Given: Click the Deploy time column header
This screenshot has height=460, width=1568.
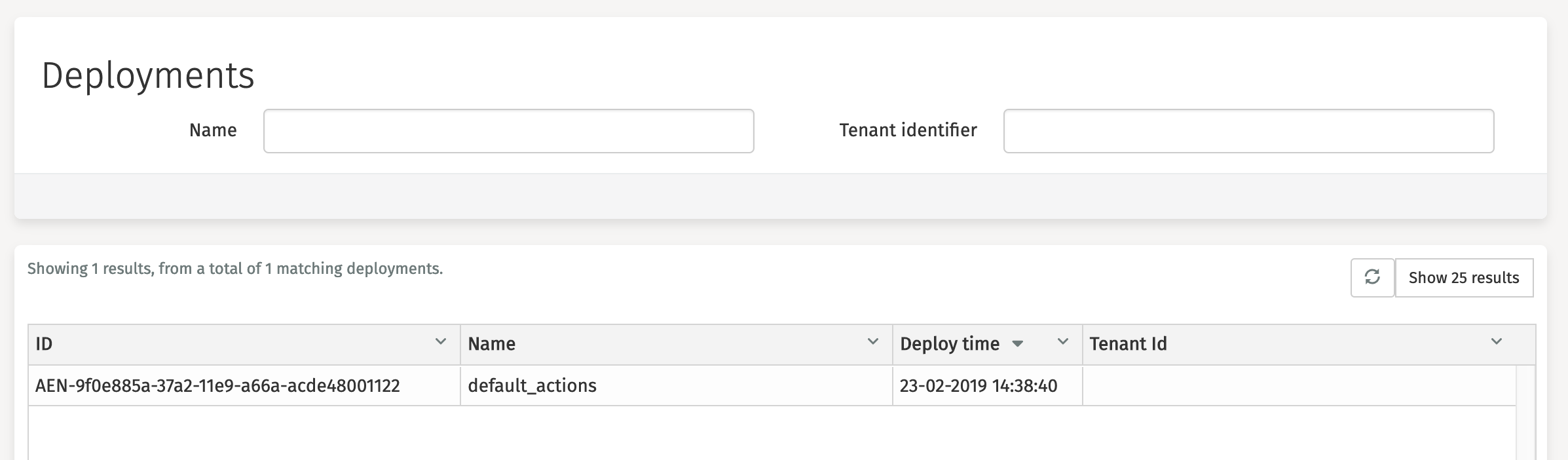Looking at the screenshot, I should (x=950, y=343).
